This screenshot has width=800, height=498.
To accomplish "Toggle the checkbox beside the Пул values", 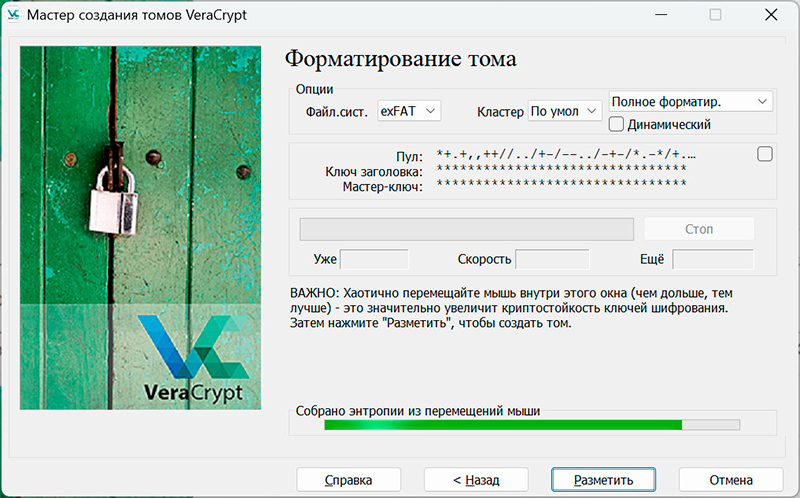I will 765,154.
